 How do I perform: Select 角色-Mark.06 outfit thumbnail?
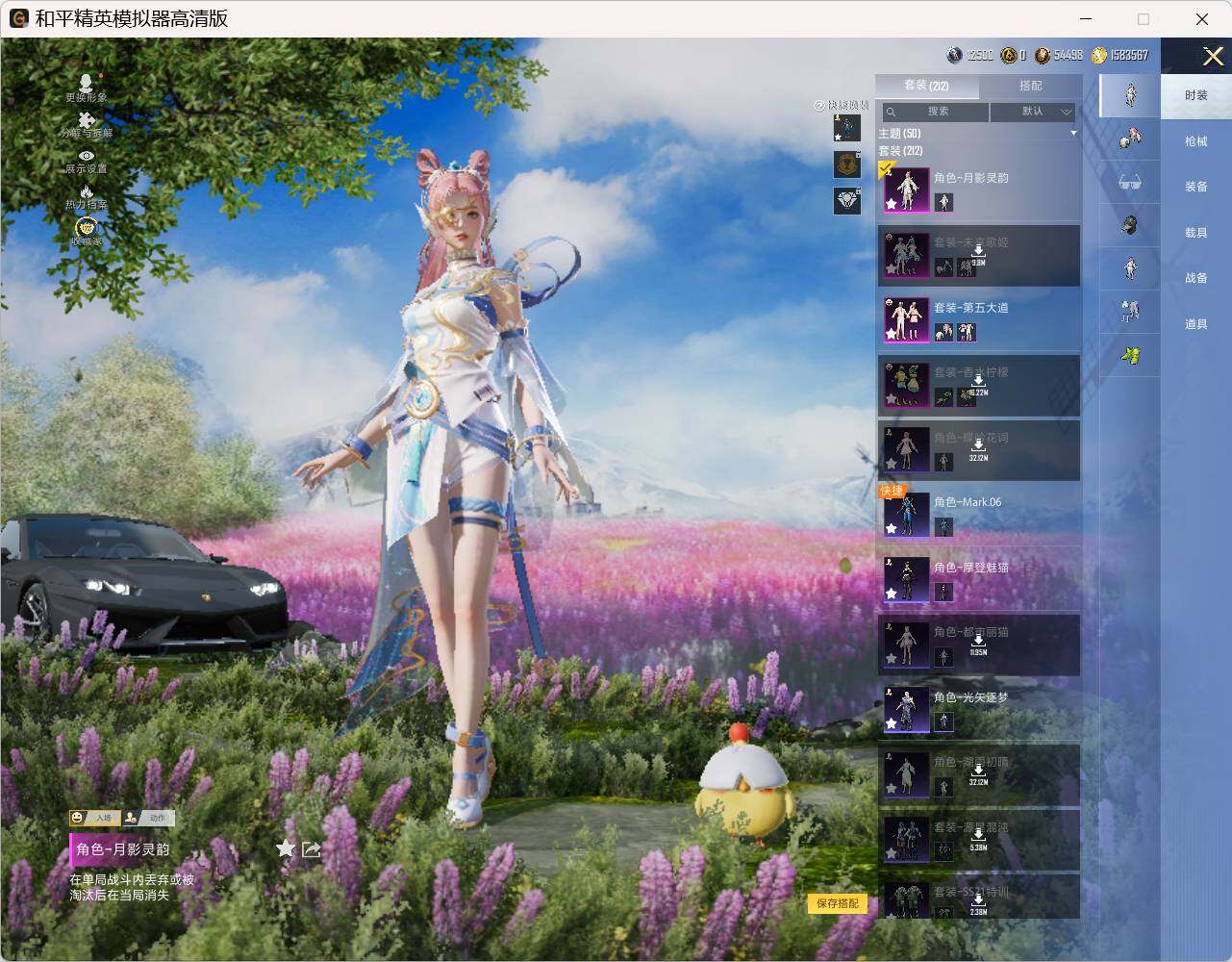click(907, 515)
